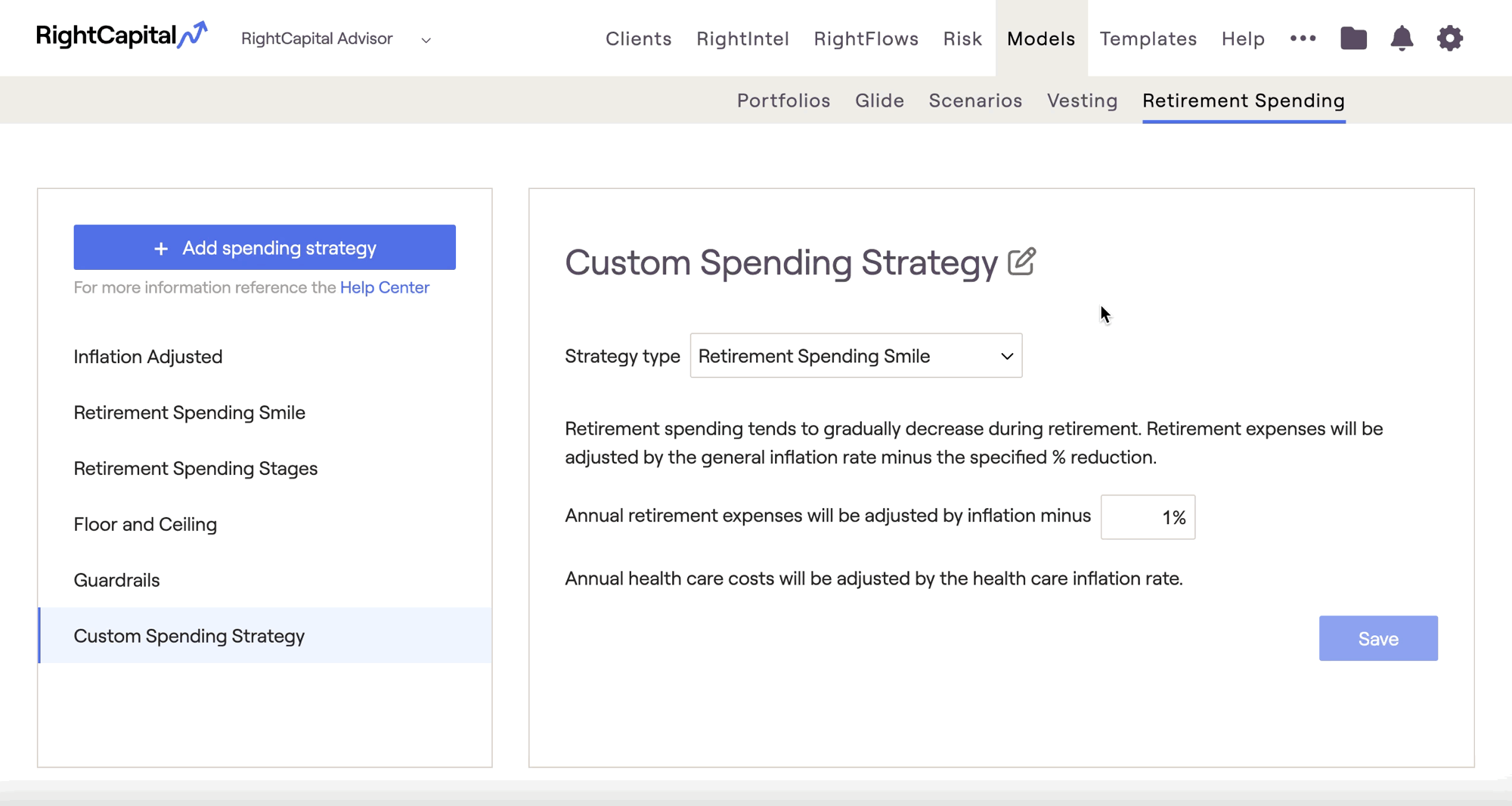Open RightFlows in the top navigation
1512x806 pixels.
click(x=866, y=39)
